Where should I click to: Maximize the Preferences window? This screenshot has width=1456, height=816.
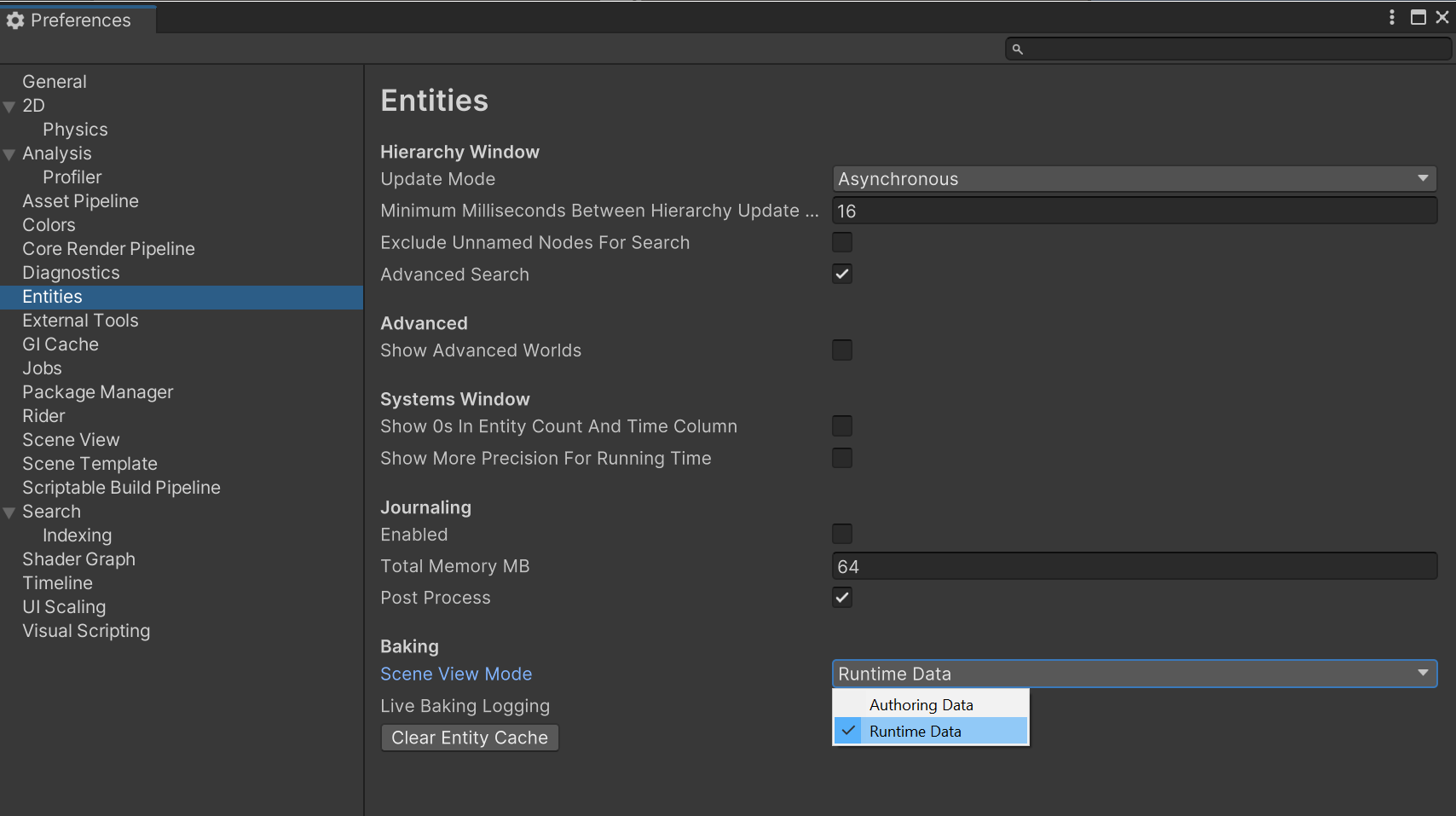tap(1418, 17)
